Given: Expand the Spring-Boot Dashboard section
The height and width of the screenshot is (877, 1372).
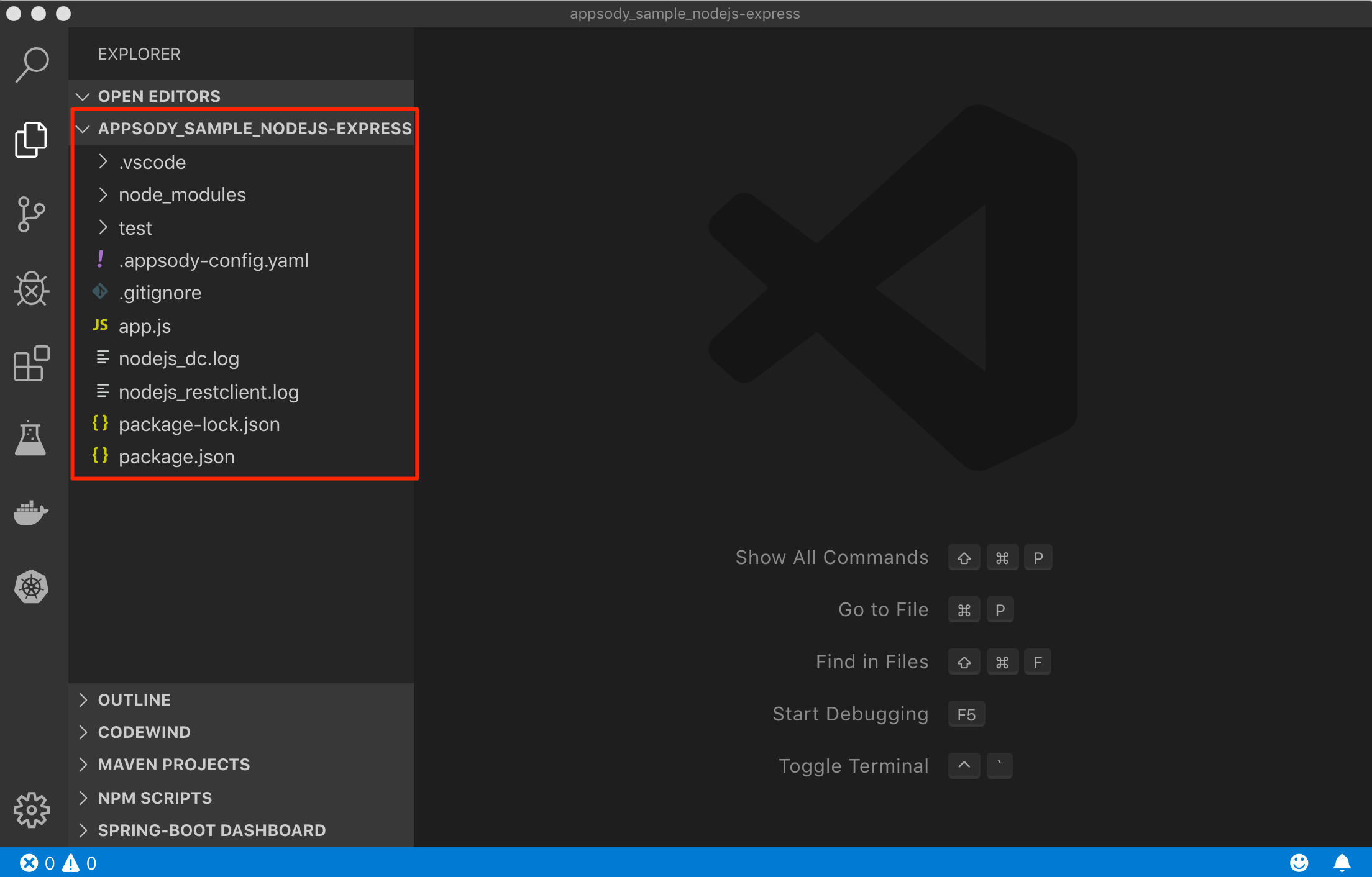Looking at the screenshot, I should pyautogui.click(x=241, y=830).
